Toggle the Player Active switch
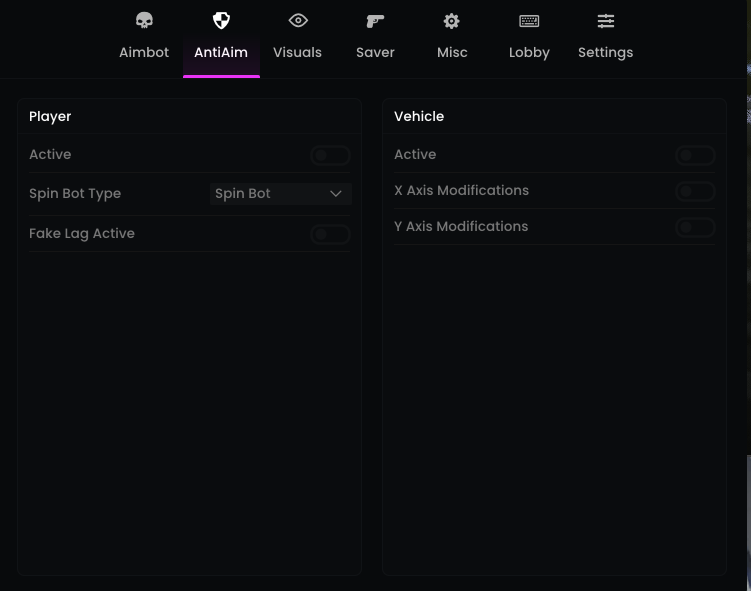Screen dimensions: 751x591 tap(330, 155)
